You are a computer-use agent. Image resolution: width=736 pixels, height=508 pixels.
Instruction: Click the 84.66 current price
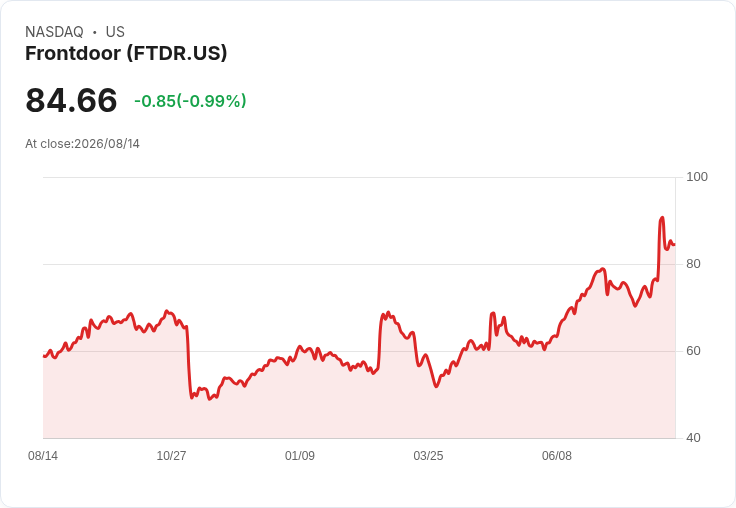click(71, 100)
